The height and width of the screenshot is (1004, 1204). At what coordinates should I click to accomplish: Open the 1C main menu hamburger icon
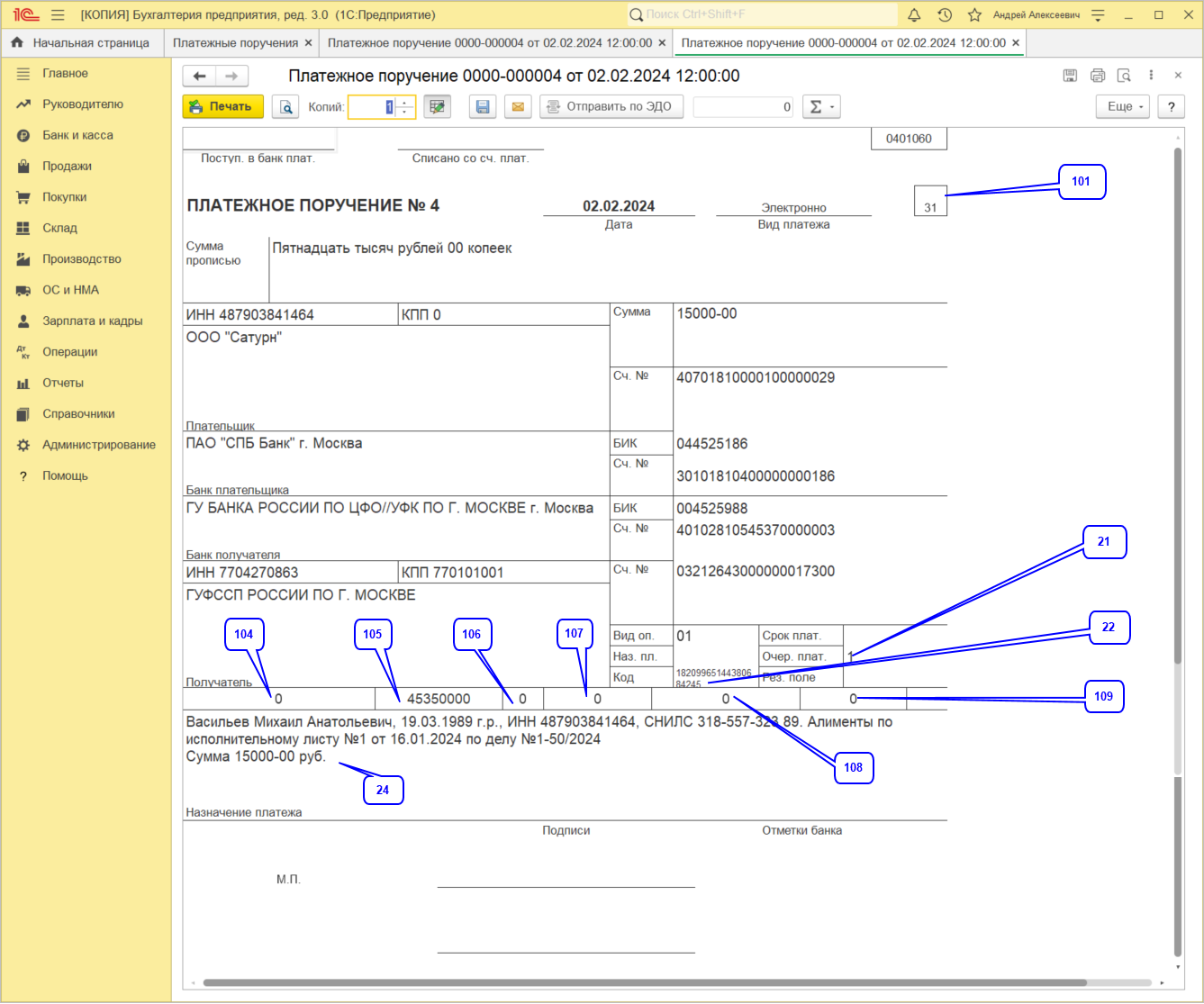click(x=58, y=15)
